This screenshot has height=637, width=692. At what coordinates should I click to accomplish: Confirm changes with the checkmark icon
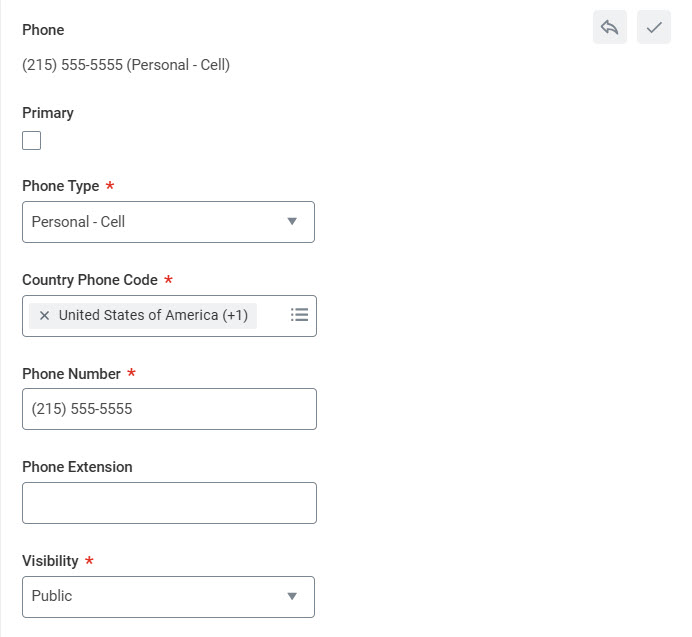point(654,27)
